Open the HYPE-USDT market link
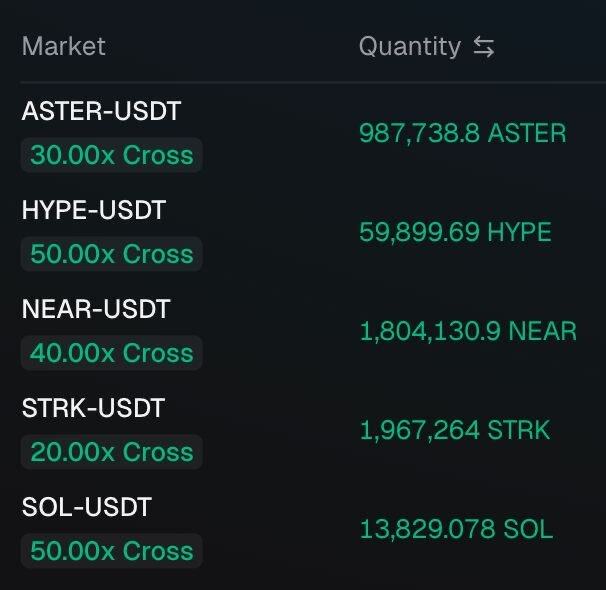606x590 pixels. (x=93, y=210)
